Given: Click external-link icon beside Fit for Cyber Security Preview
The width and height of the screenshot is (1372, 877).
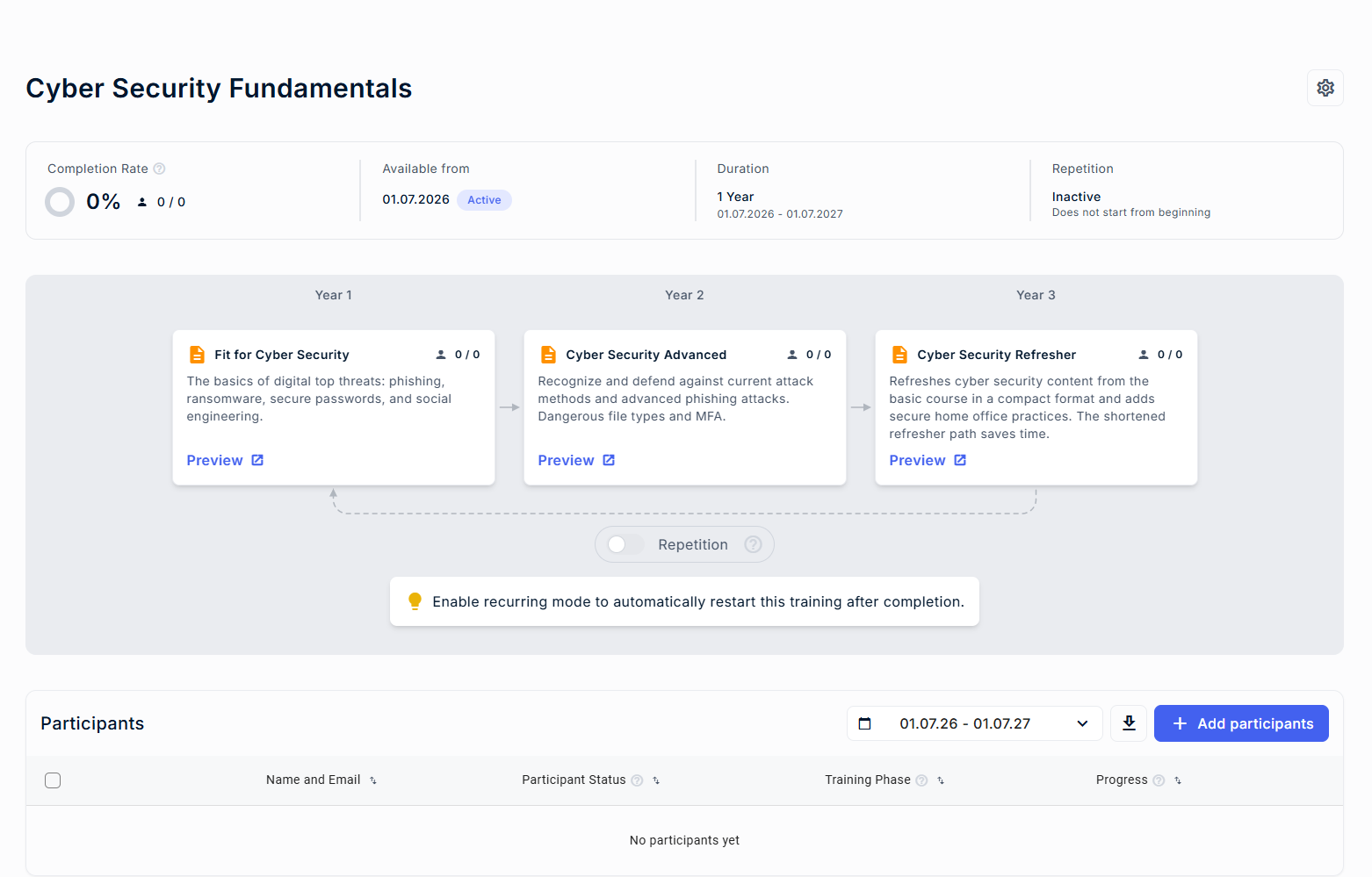Looking at the screenshot, I should pos(257,460).
